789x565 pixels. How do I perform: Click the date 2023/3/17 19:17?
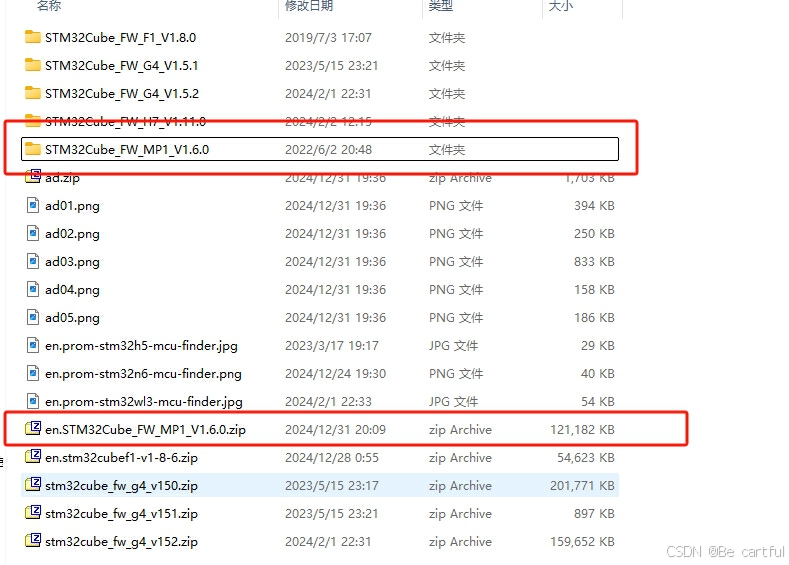point(332,346)
